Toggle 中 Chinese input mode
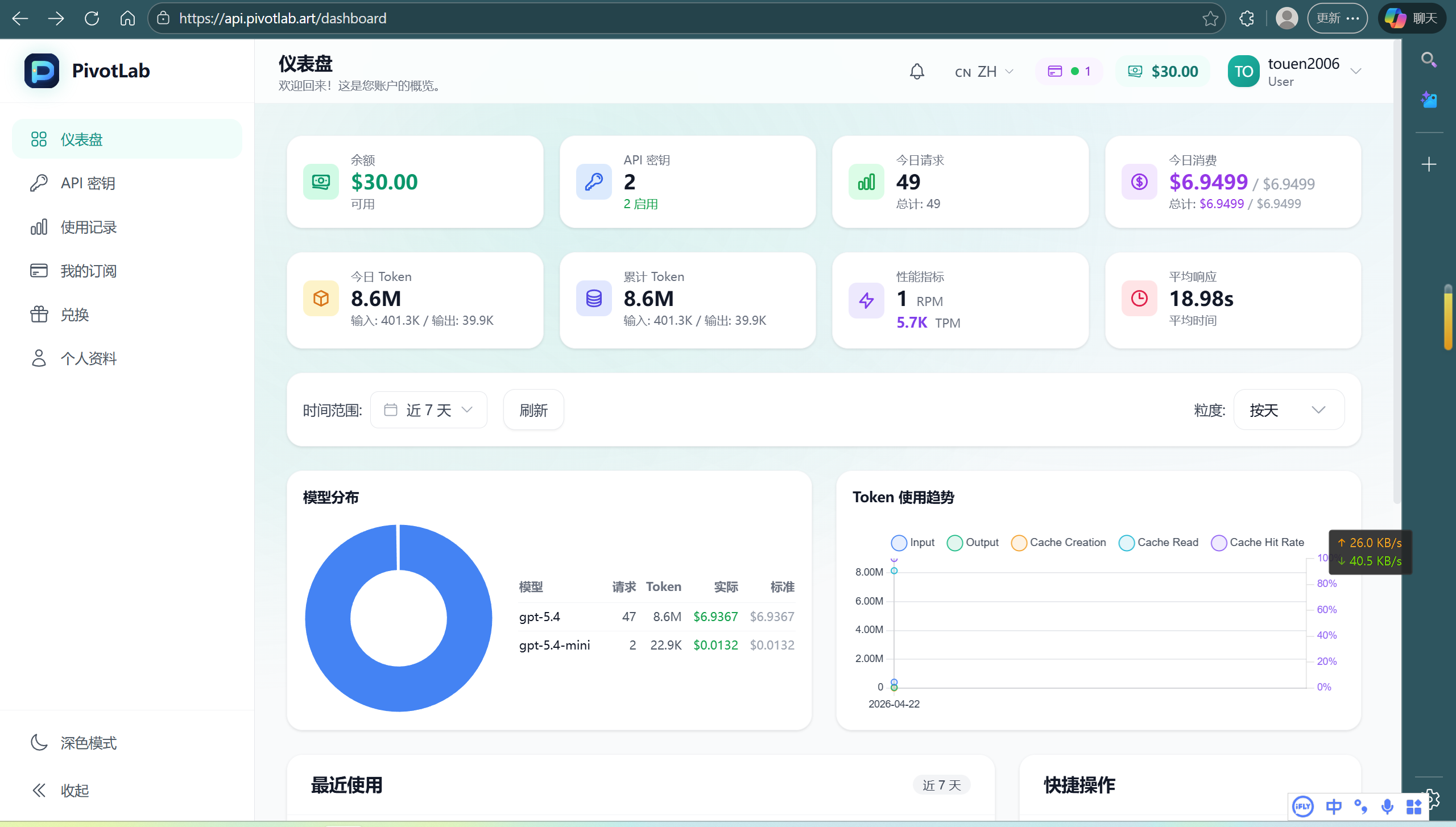 click(x=1333, y=807)
